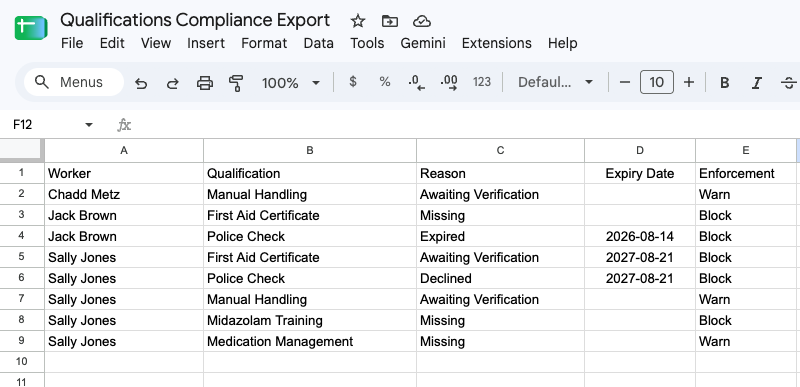Open the Edit menu
800x387 pixels.
pos(112,43)
